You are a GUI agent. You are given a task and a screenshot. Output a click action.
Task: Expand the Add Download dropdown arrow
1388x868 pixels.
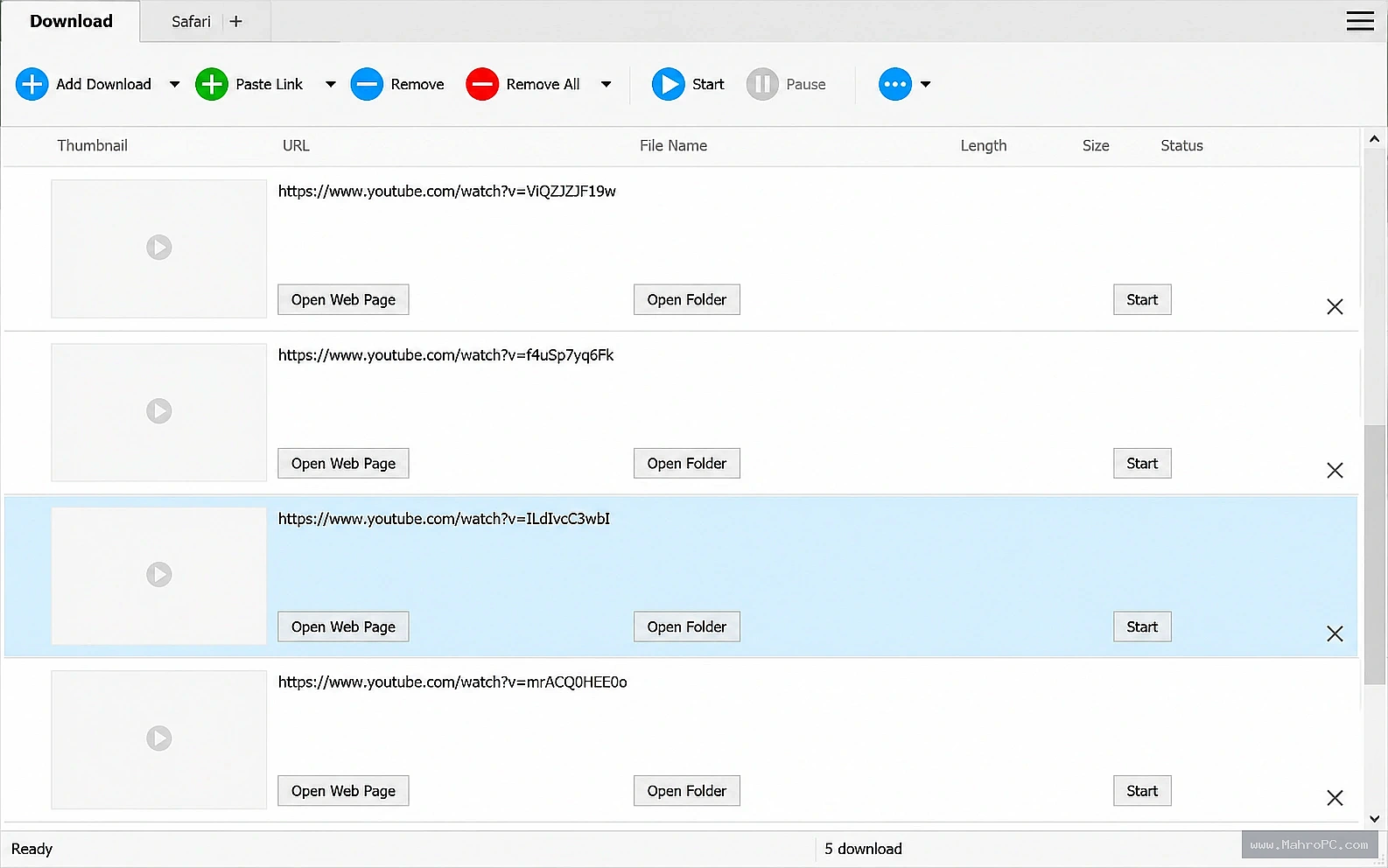pos(174,85)
